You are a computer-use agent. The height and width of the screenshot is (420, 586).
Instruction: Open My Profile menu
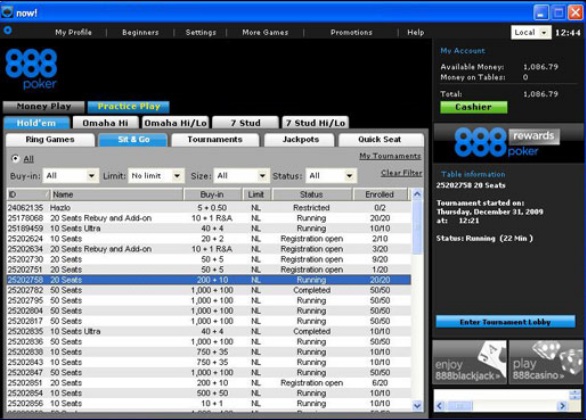[x=73, y=33]
